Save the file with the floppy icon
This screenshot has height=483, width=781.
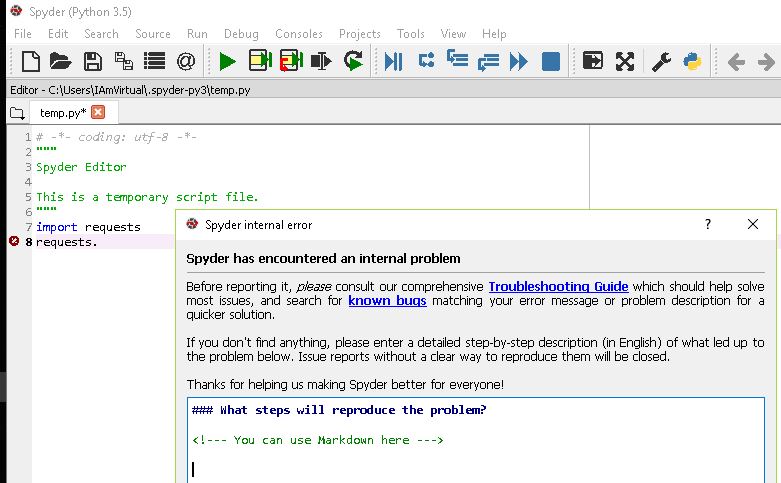click(93, 62)
